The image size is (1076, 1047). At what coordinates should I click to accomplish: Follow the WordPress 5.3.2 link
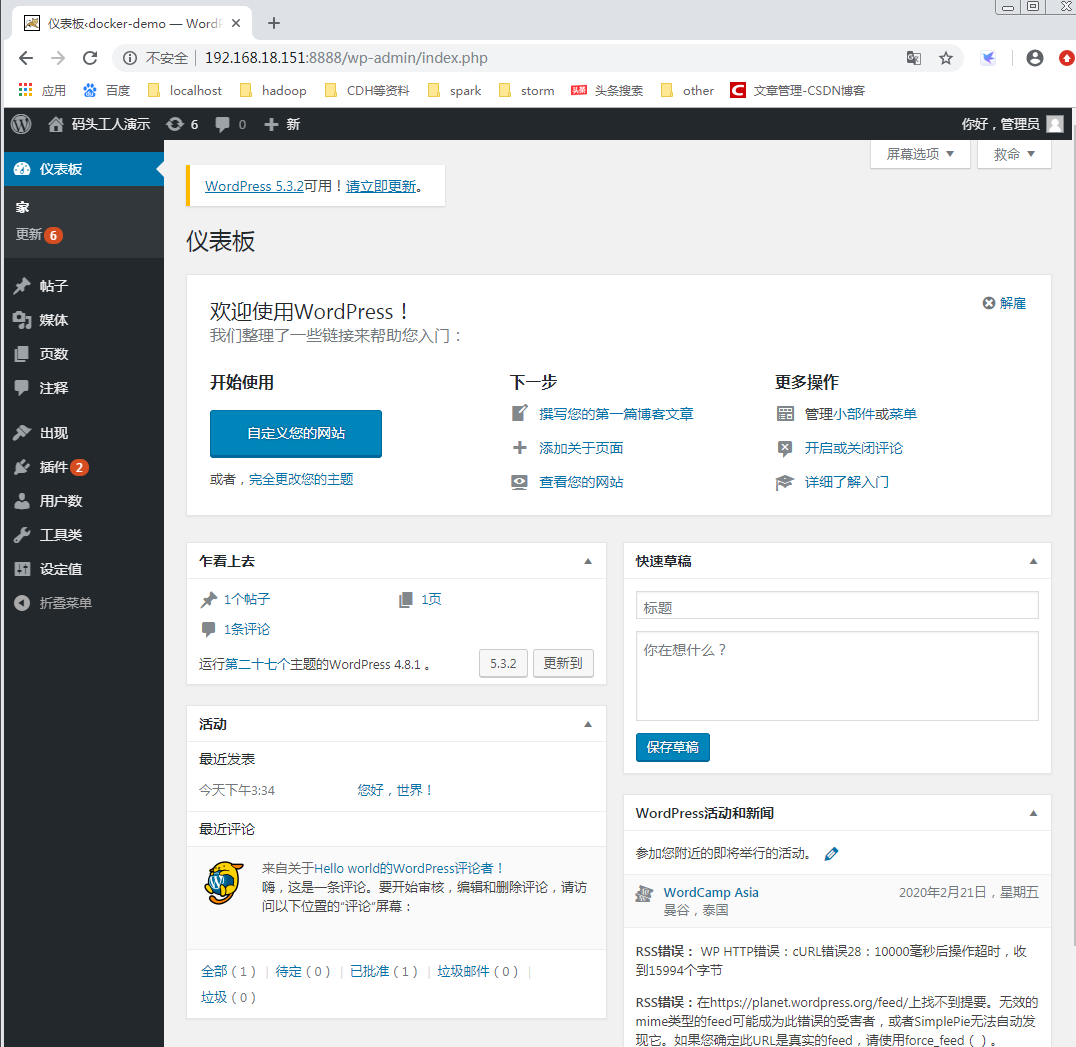[254, 186]
